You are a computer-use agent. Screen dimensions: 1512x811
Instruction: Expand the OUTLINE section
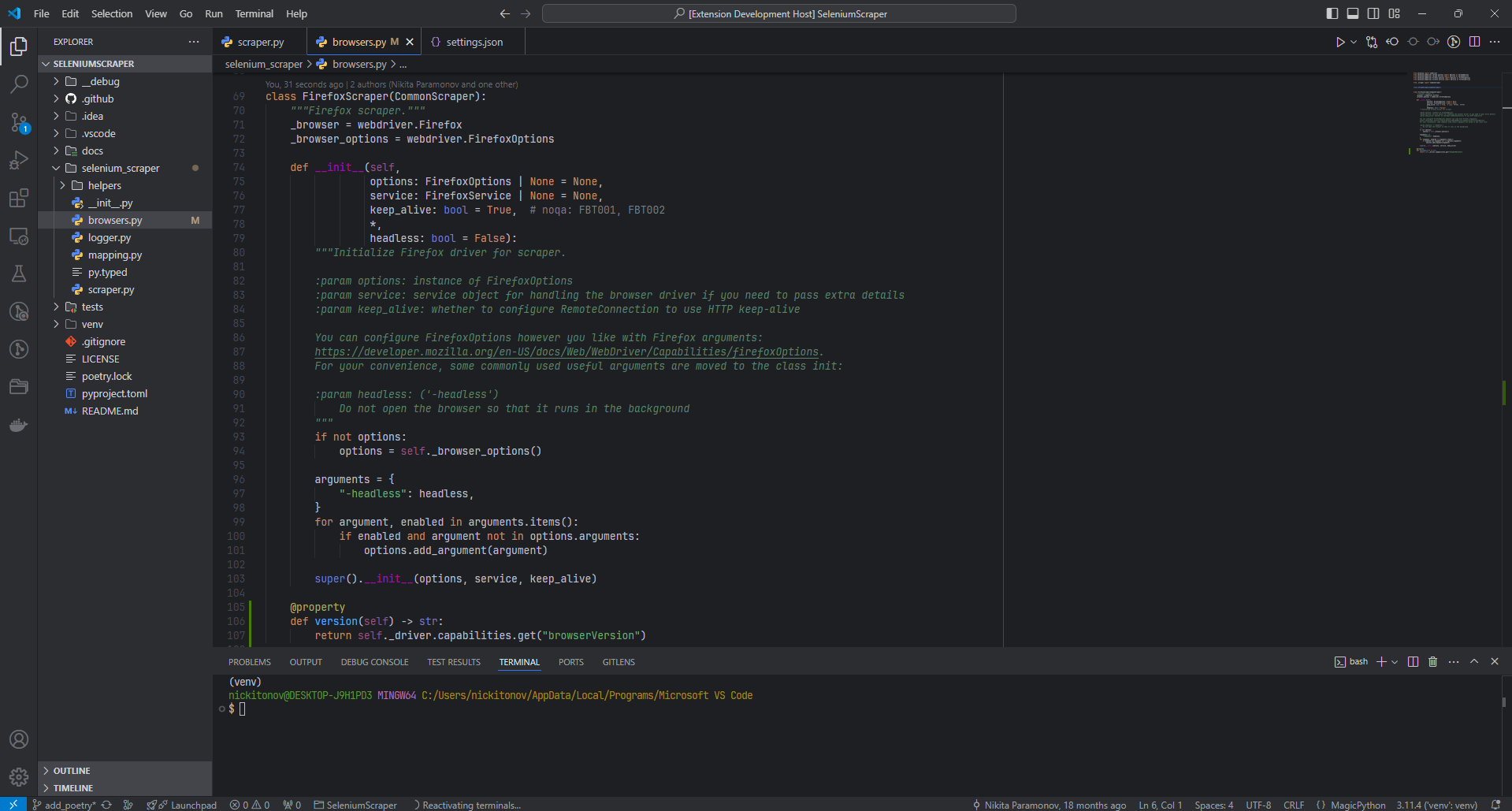click(72, 771)
